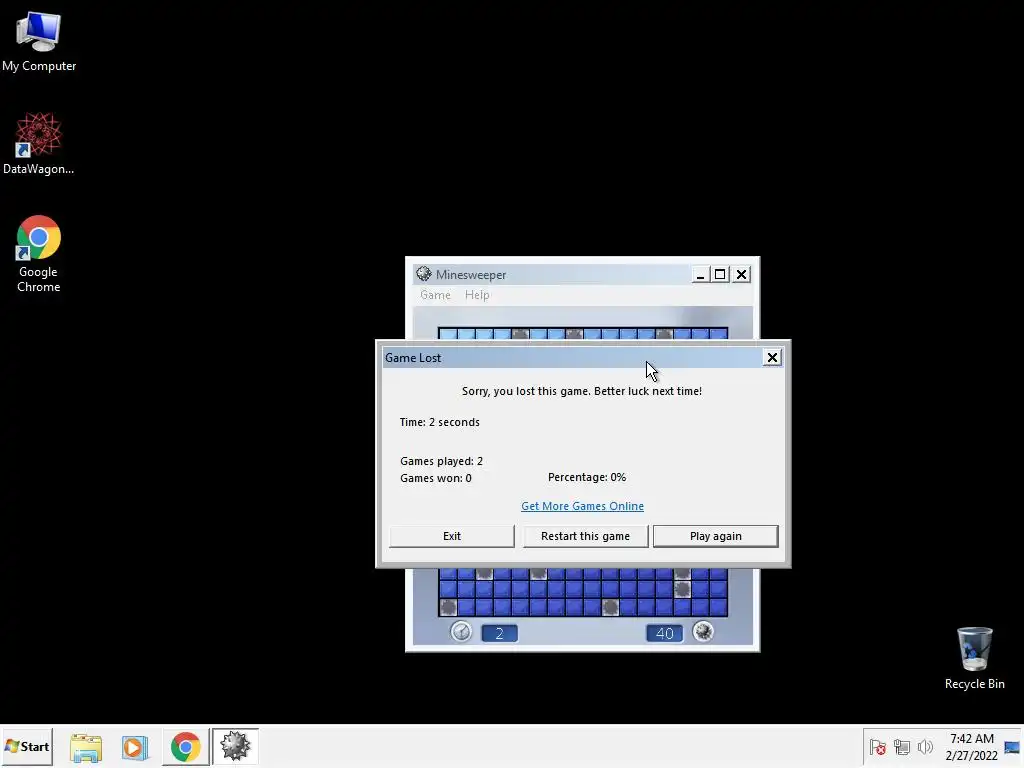Open DataWagon desktop shortcut
The image size is (1024, 768).
tap(39, 144)
